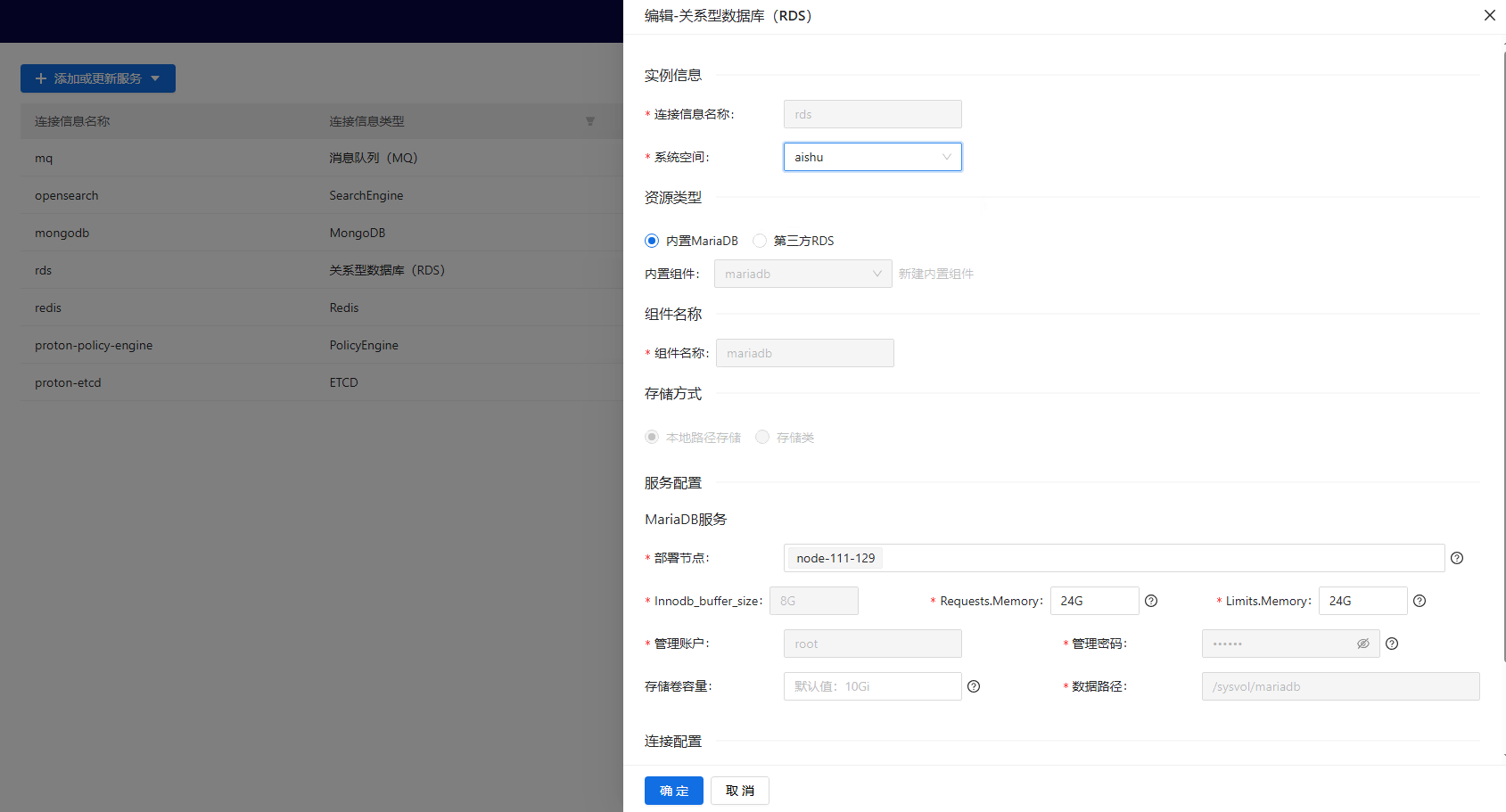Select 本地路径存储 radio option
This screenshot has width=1506, height=812.
click(652, 437)
